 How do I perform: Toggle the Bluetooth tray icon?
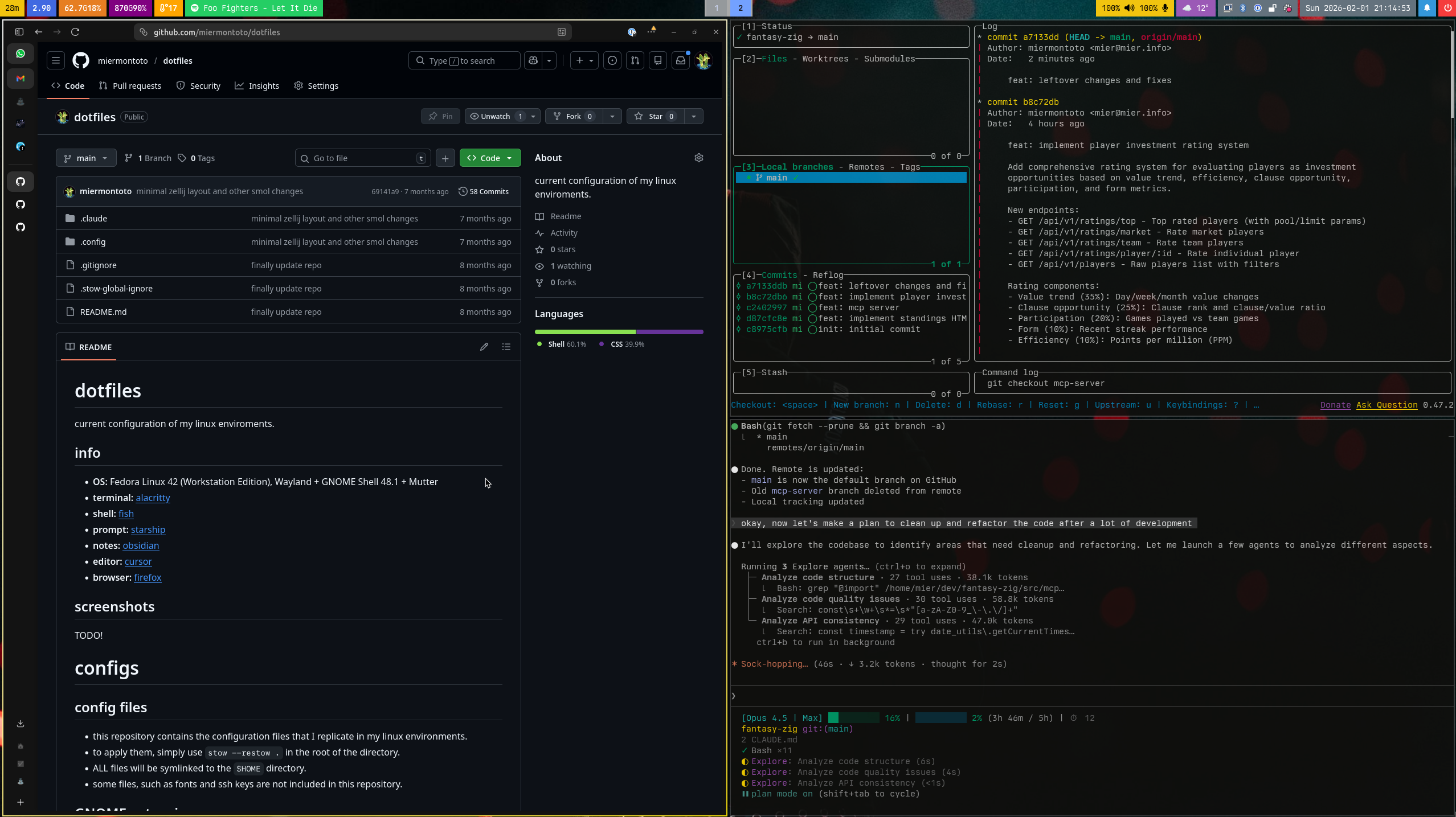[x=1243, y=8]
